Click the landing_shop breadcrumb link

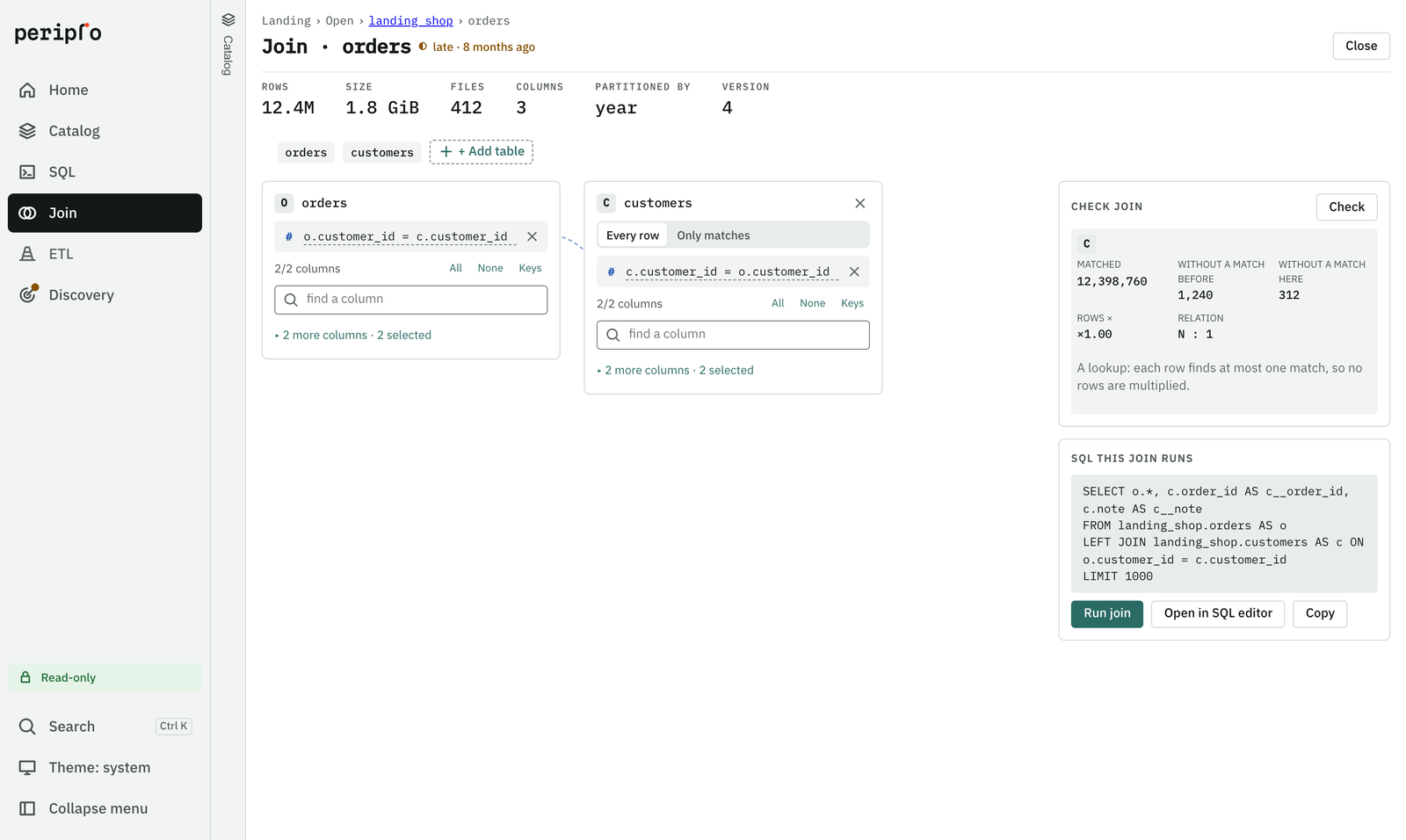410,20
